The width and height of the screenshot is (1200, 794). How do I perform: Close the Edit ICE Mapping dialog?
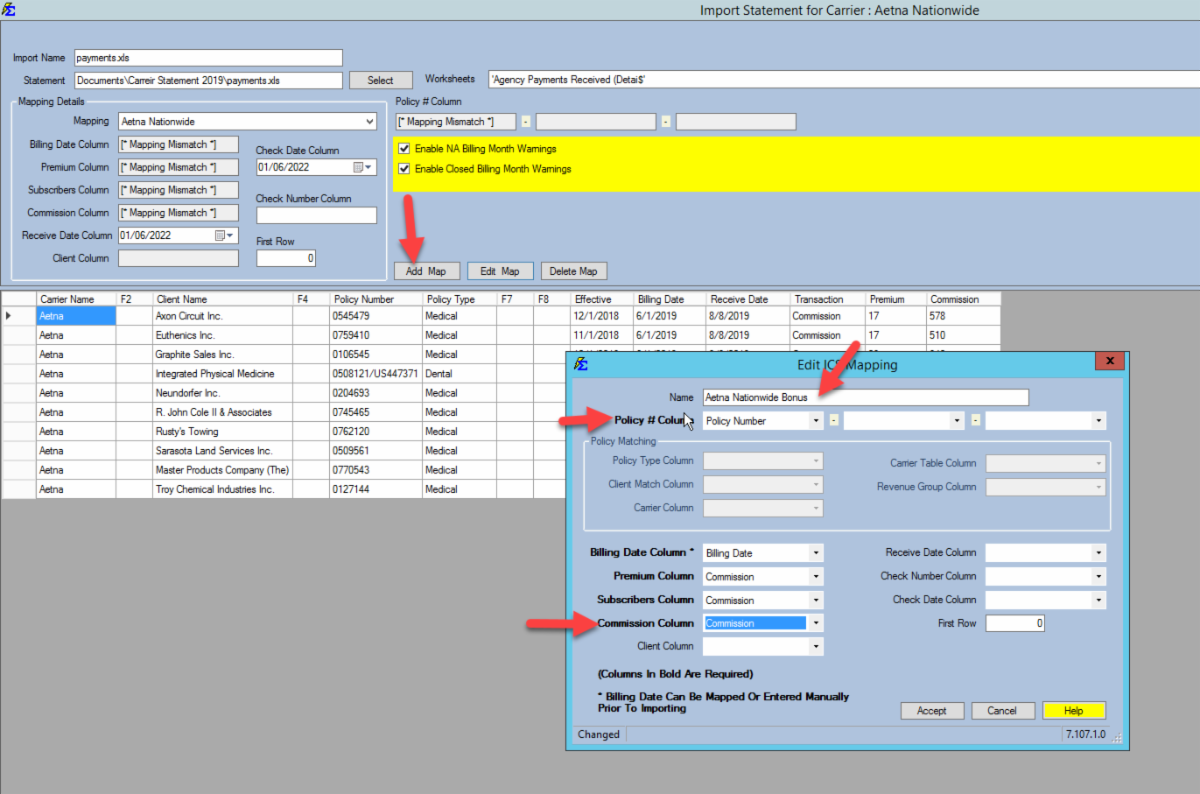pyautogui.click(x=1109, y=362)
